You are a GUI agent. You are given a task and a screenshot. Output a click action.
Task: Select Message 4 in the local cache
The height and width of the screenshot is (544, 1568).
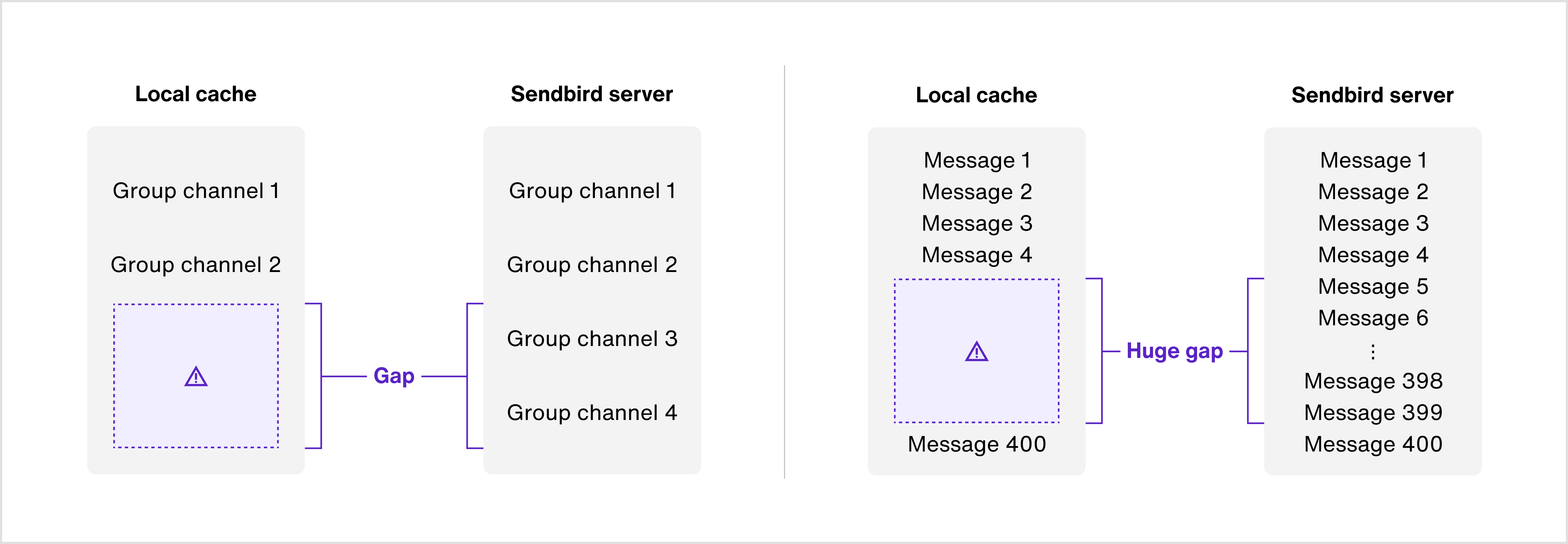(x=976, y=255)
